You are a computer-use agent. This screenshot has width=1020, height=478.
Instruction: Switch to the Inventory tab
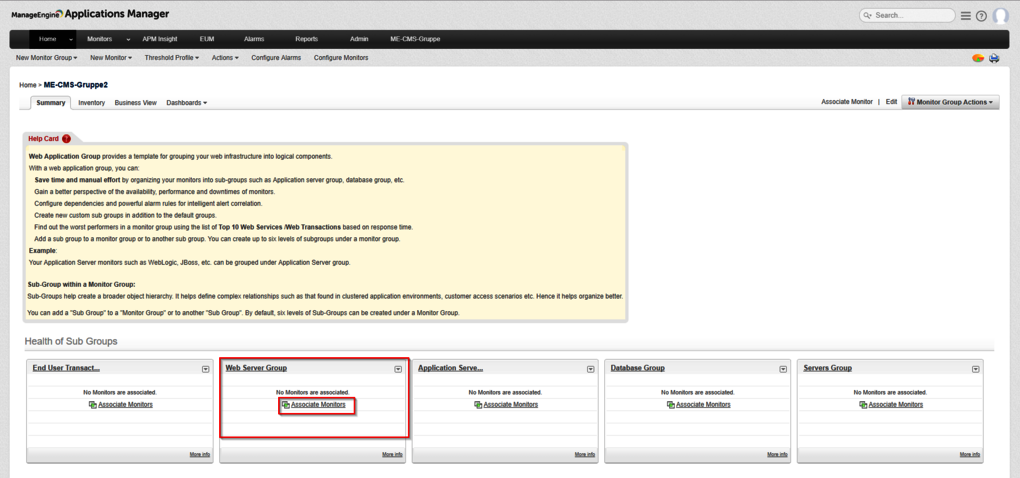click(91, 103)
